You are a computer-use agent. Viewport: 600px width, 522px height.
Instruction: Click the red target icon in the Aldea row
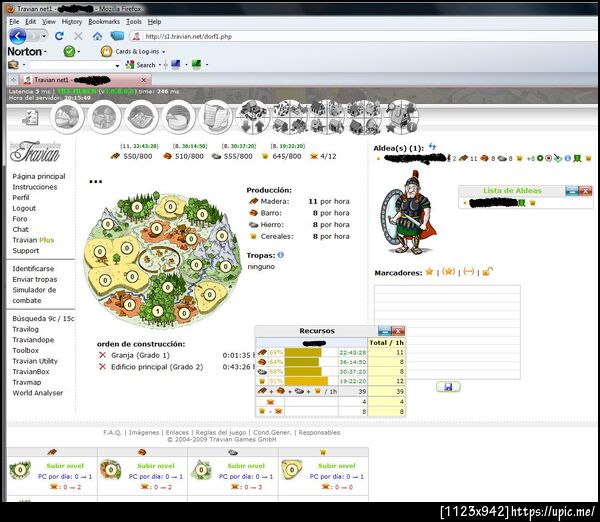[548, 158]
